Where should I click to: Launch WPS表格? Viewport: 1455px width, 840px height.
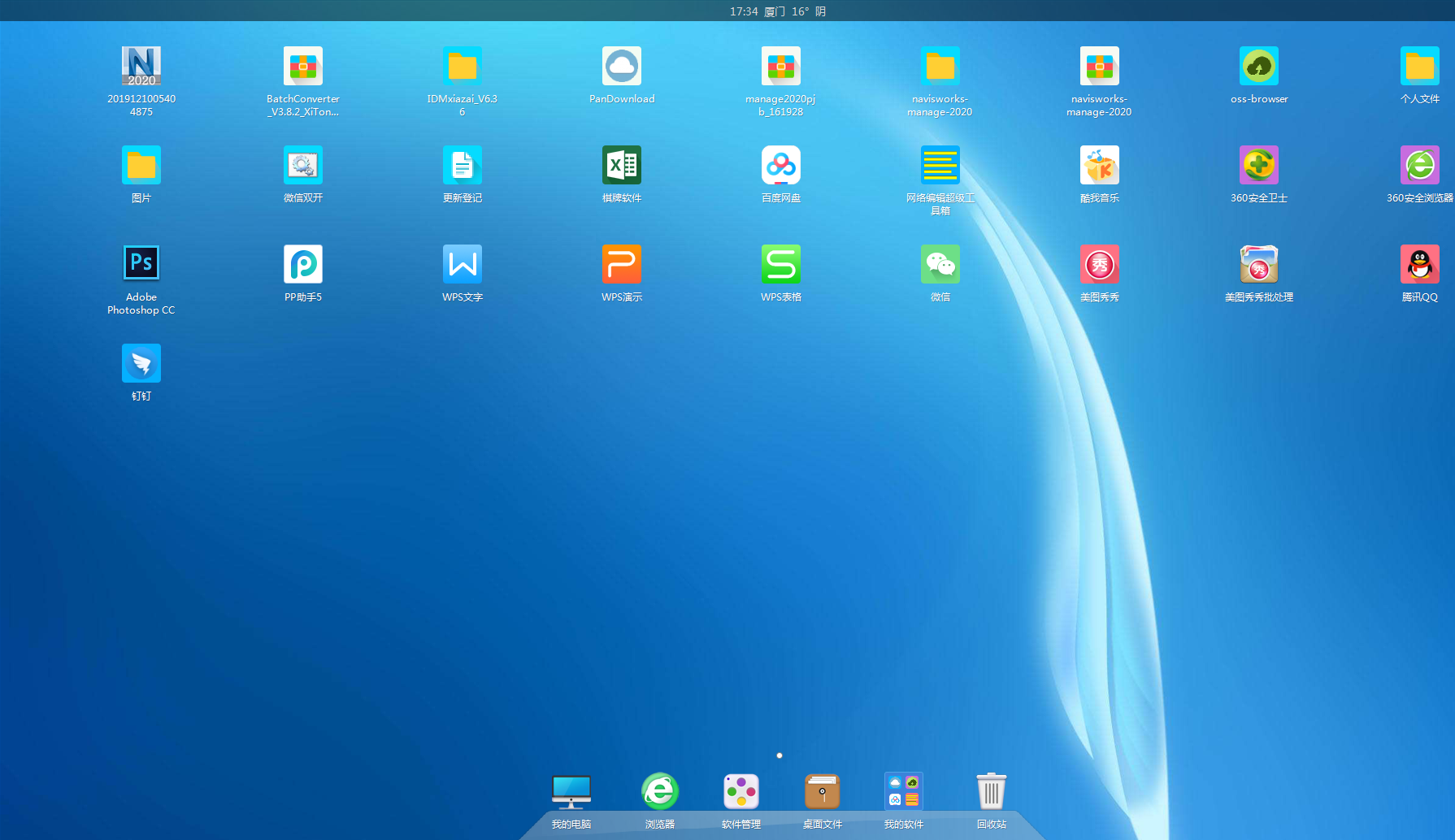pos(781,264)
